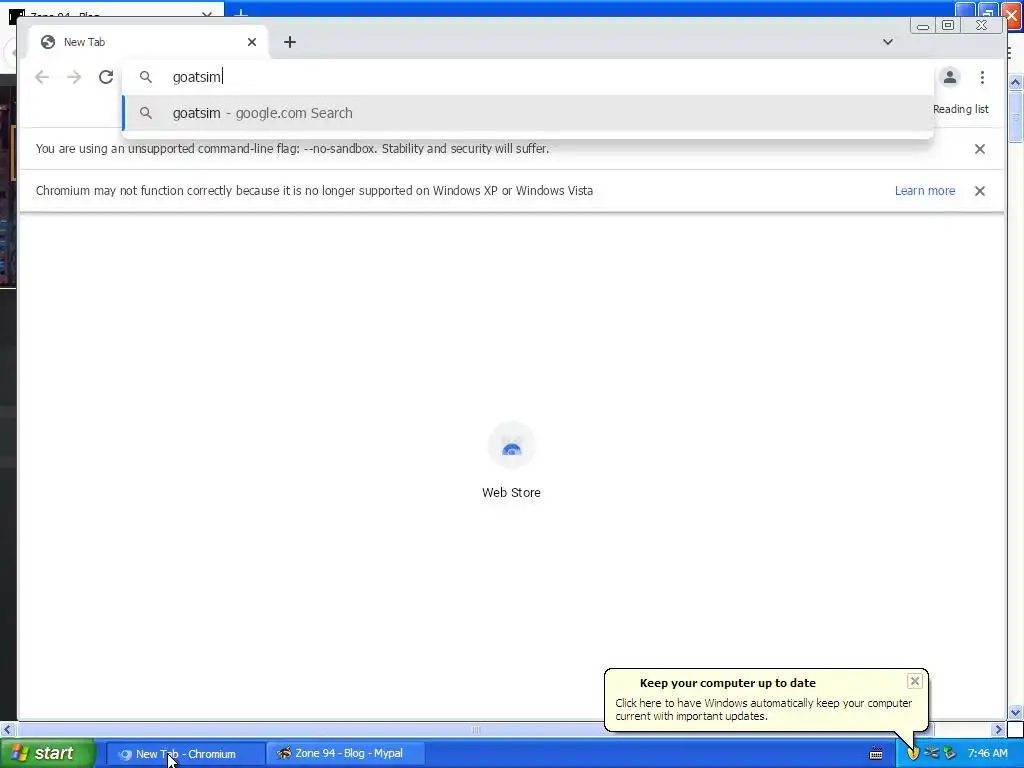1024x768 pixels.
Task: Click the horizontal scrollbar left arrow
Action: coord(8,729)
